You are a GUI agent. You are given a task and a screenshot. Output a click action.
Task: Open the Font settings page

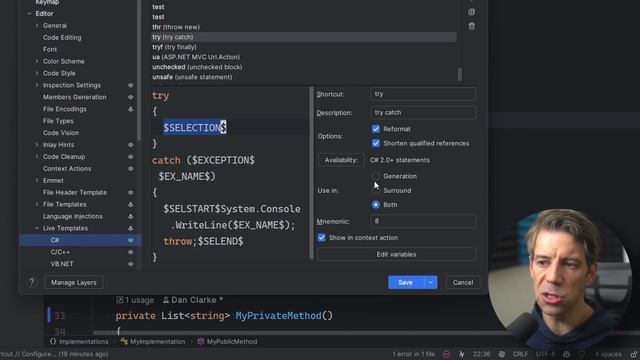tap(50, 49)
